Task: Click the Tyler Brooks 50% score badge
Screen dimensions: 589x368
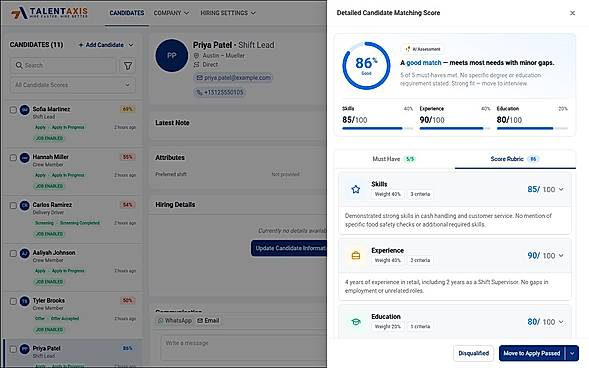Action: point(127,300)
